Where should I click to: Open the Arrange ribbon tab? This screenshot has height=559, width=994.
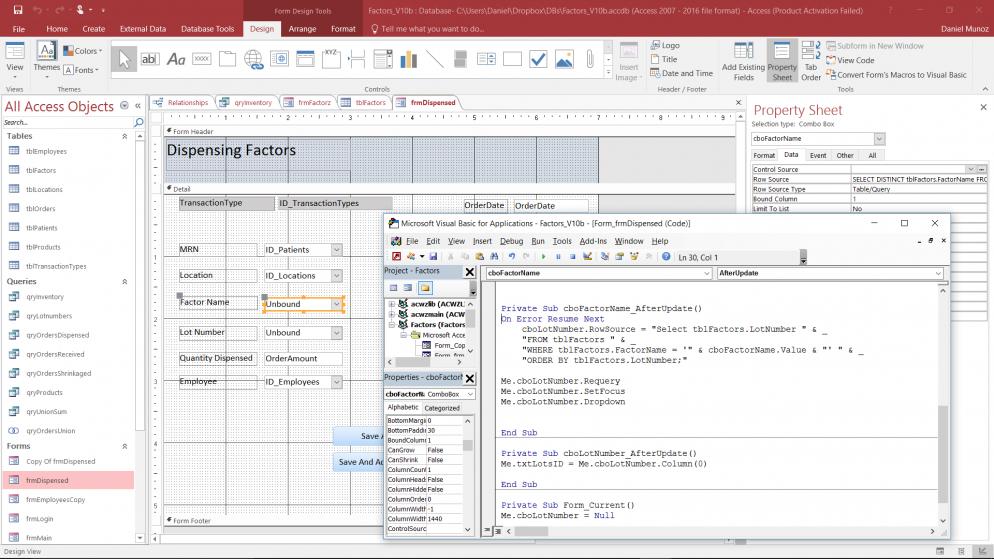click(x=302, y=29)
